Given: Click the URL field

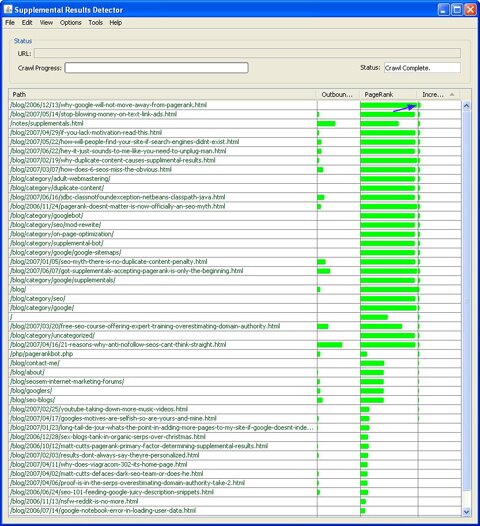Looking at the screenshot, I should pyautogui.click(x=247, y=53).
